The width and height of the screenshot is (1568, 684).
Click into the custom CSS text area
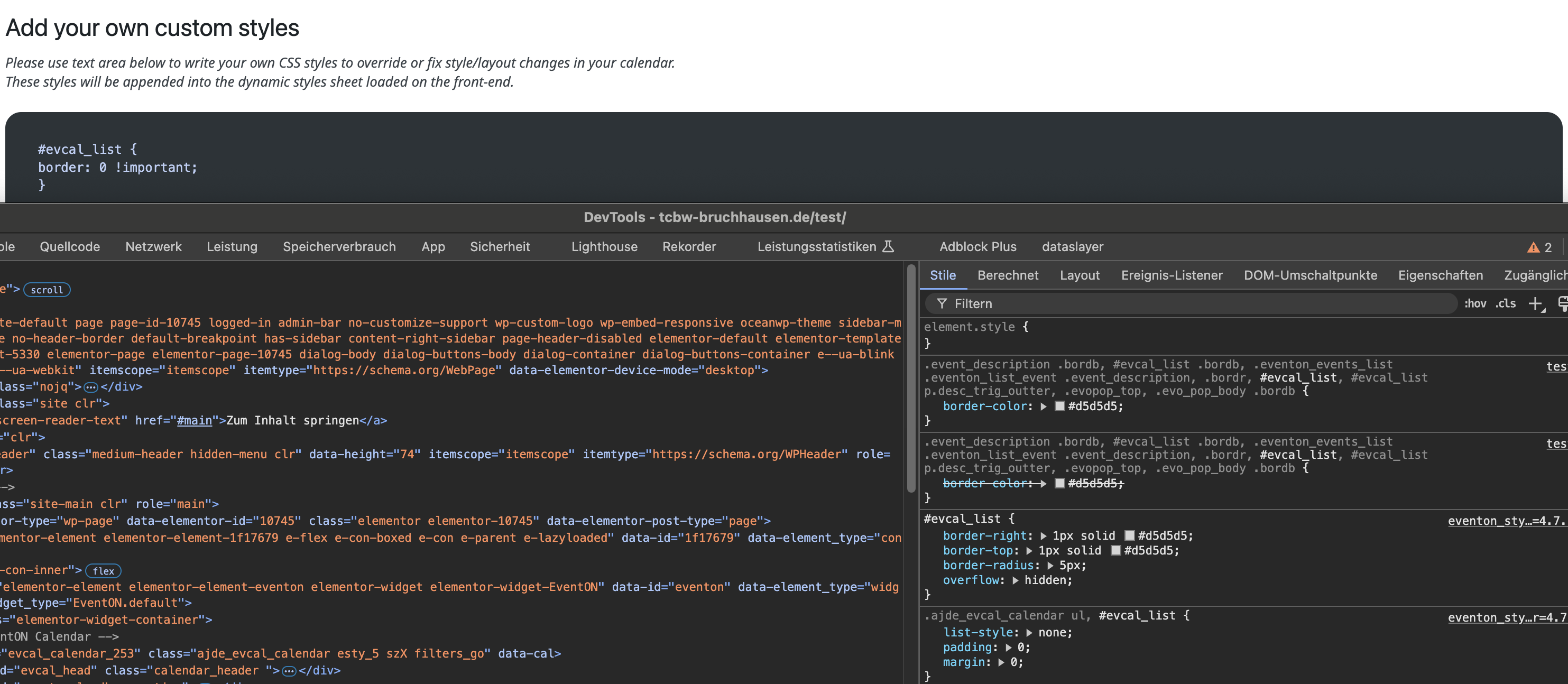[783, 157]
